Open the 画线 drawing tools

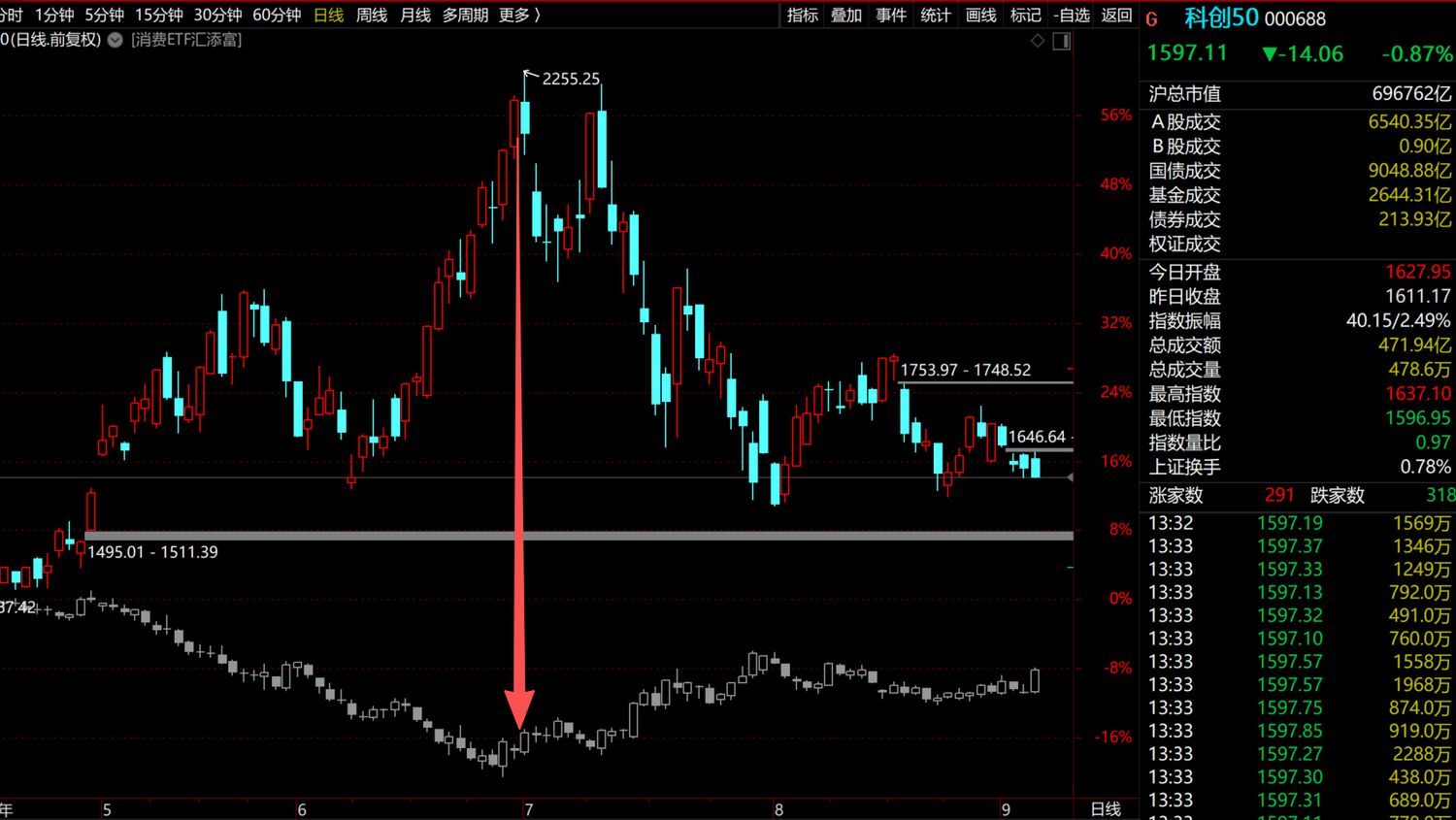click(981, 15)
